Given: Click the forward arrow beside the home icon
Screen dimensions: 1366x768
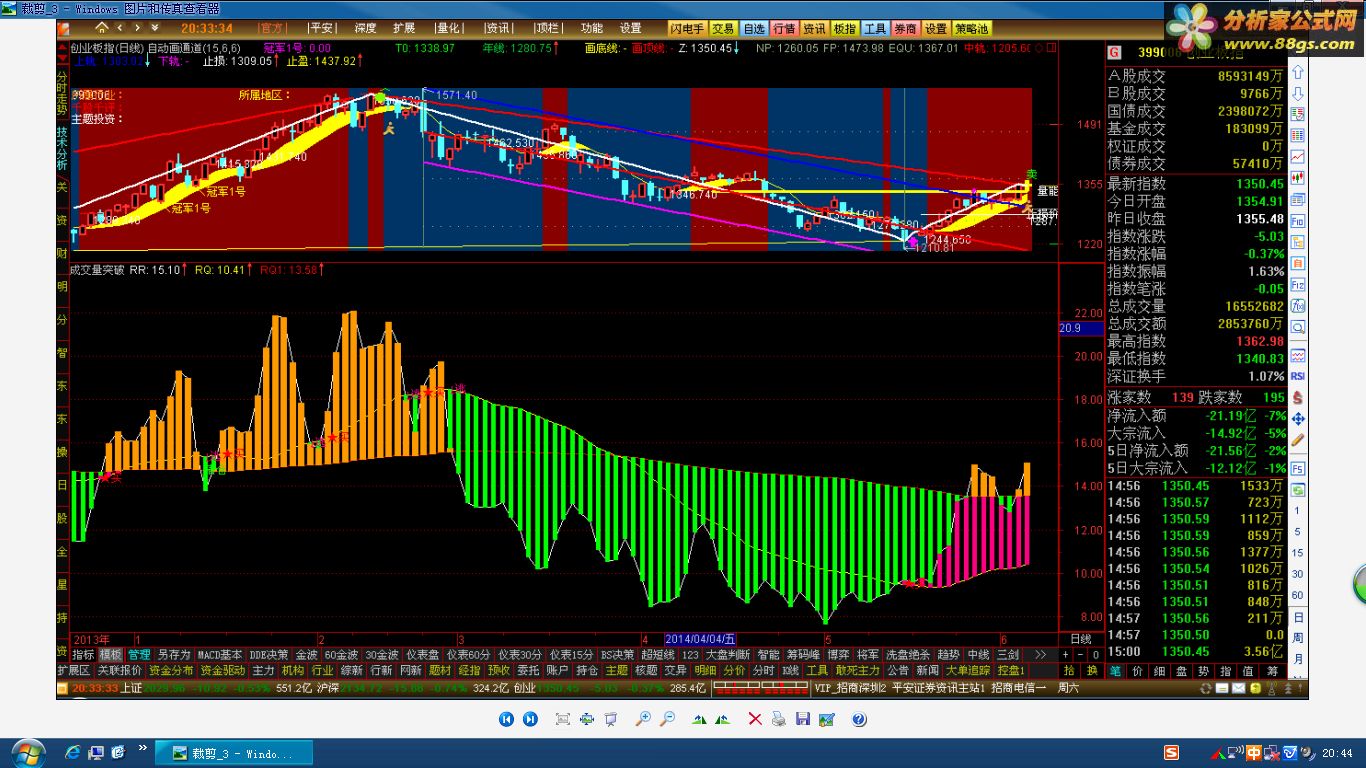Looking at the screenshot, I should [136, 28].
